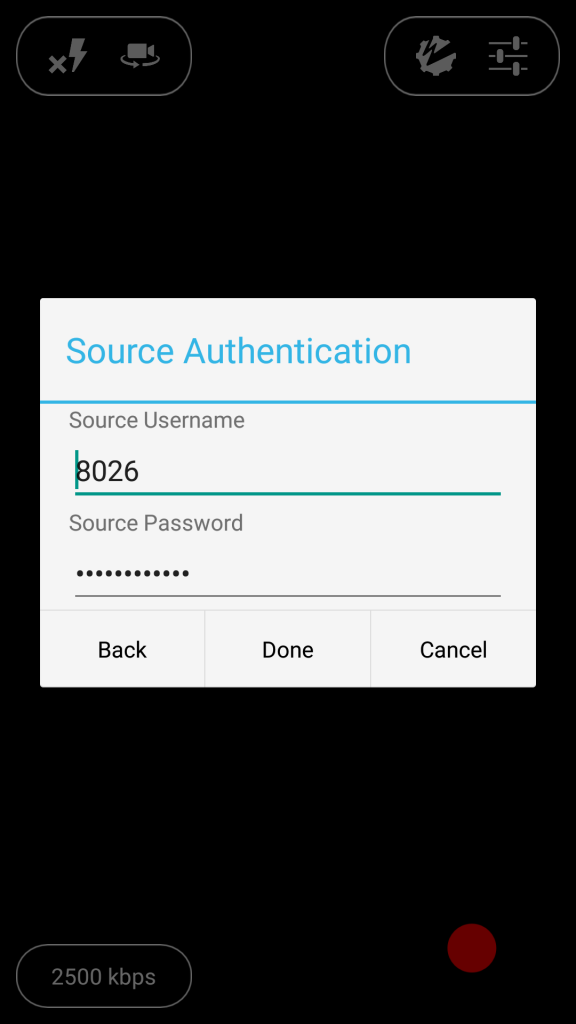Click into the Source Username input field
Viewport: 576px width, 1024px height.
[x=288, y=472]
